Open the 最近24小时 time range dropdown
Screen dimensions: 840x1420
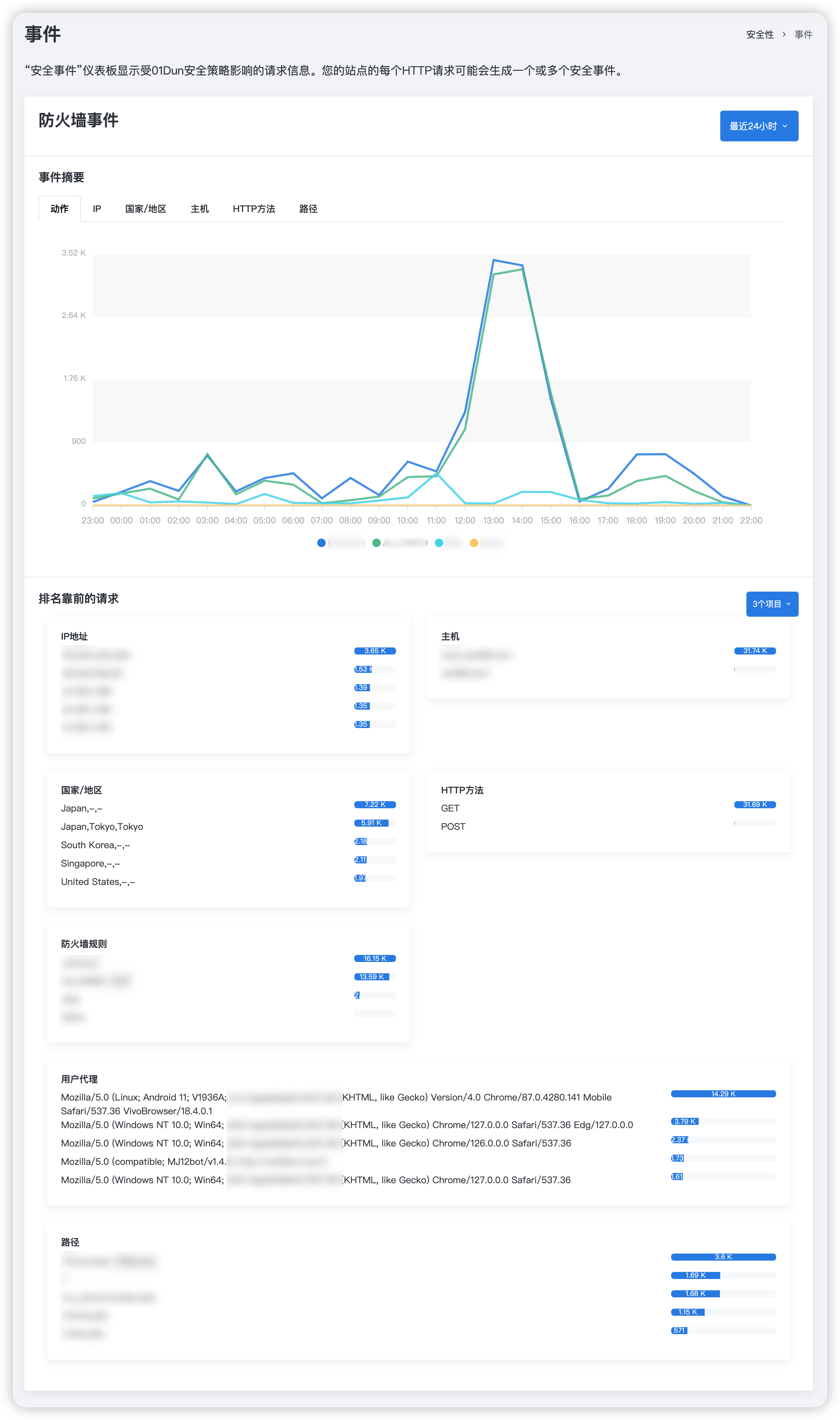point(758,126)
